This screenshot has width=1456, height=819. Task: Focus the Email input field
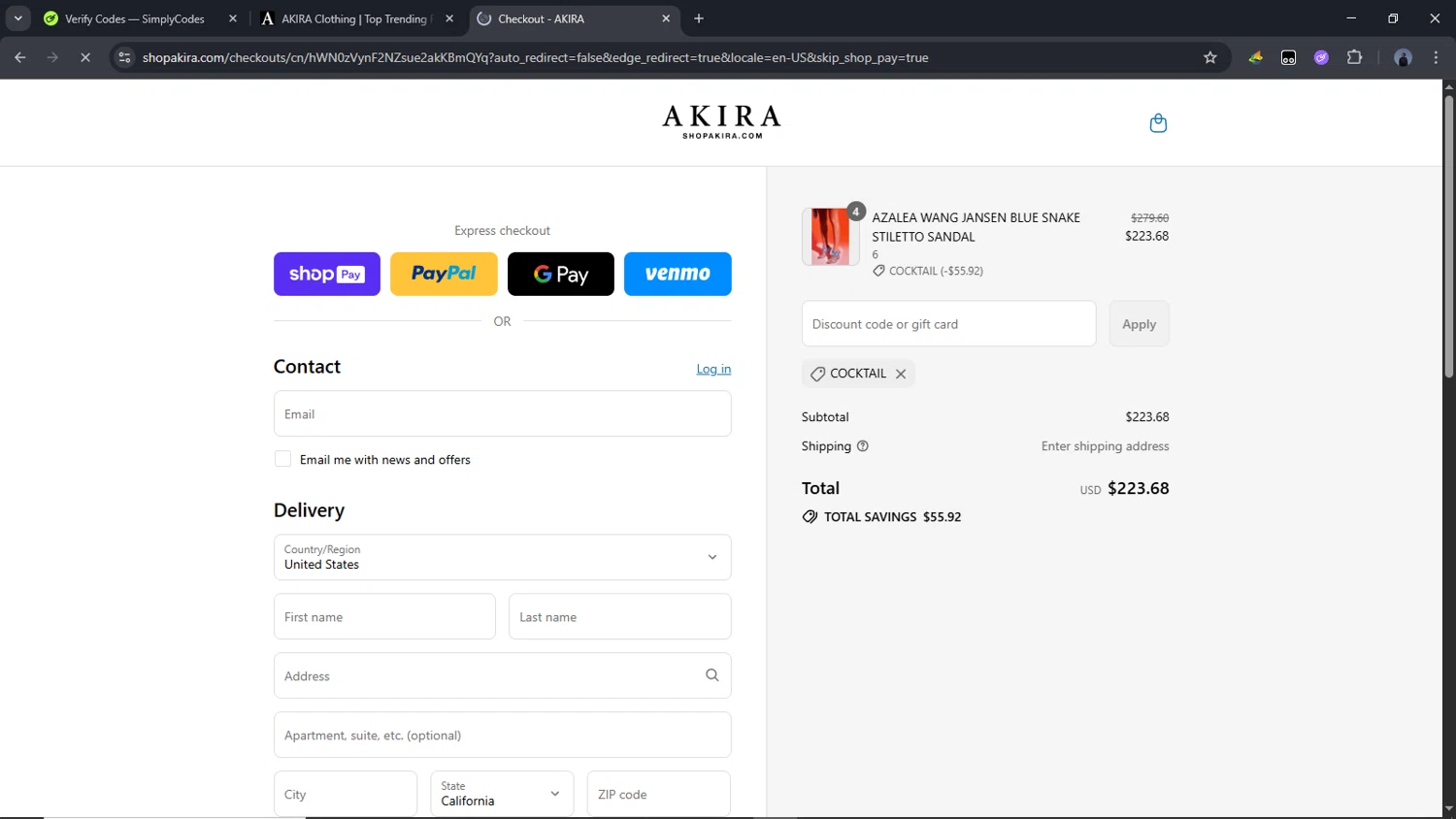[502, 413]
